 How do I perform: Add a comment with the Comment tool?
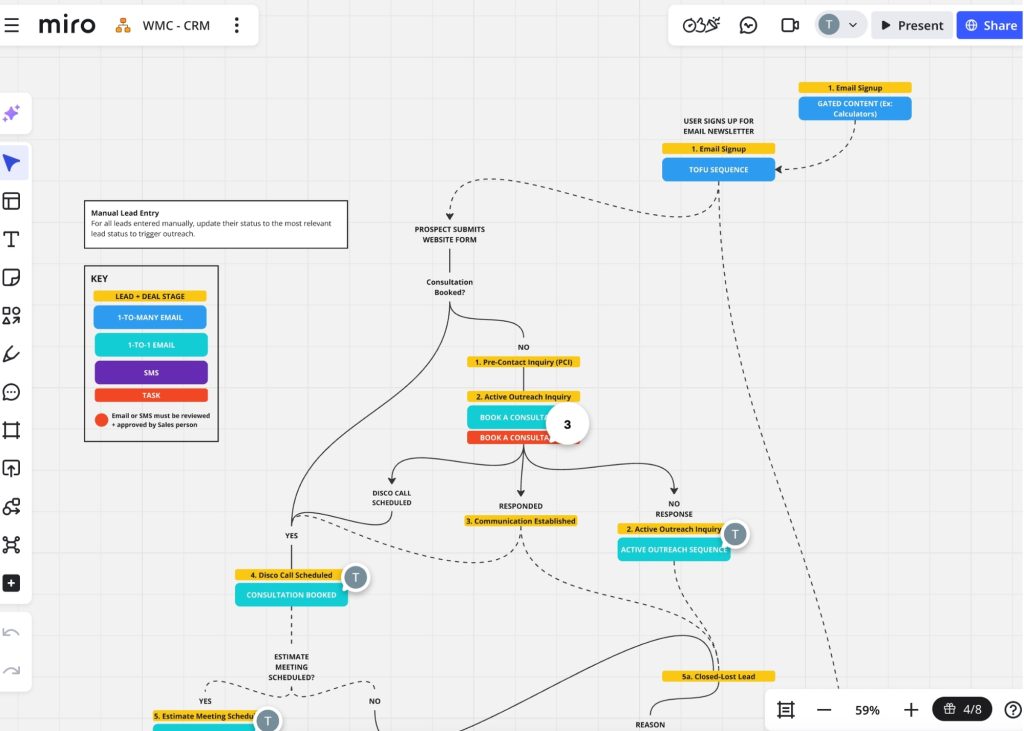coord(14,391)
